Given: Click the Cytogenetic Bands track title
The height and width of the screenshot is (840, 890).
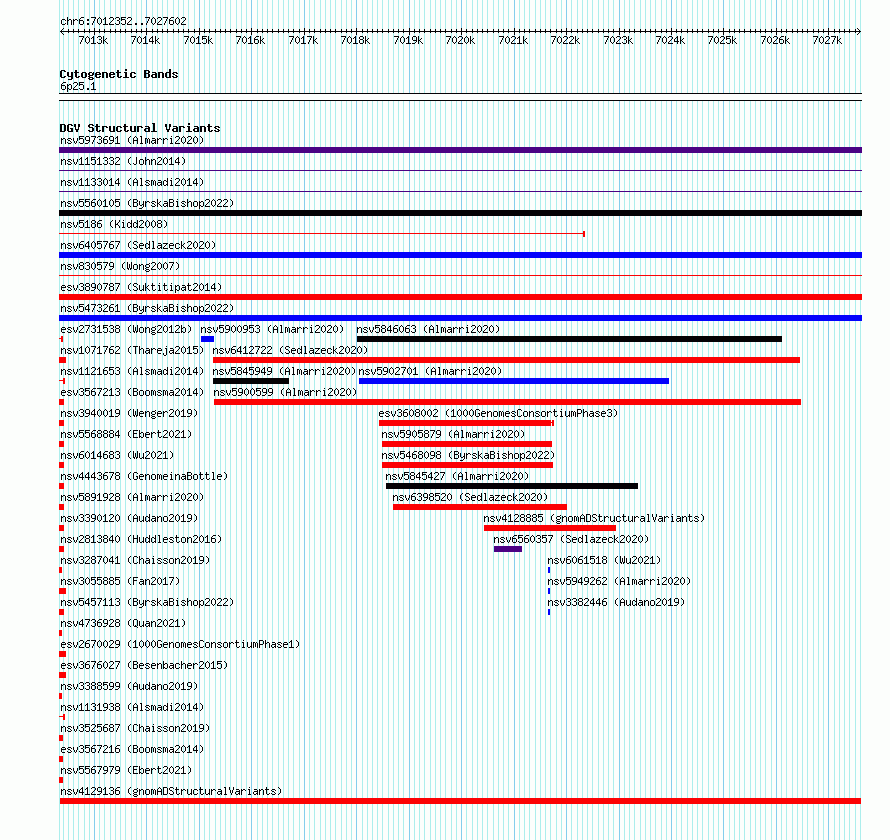Looking at the screenshot, I should tap(119, 74).
